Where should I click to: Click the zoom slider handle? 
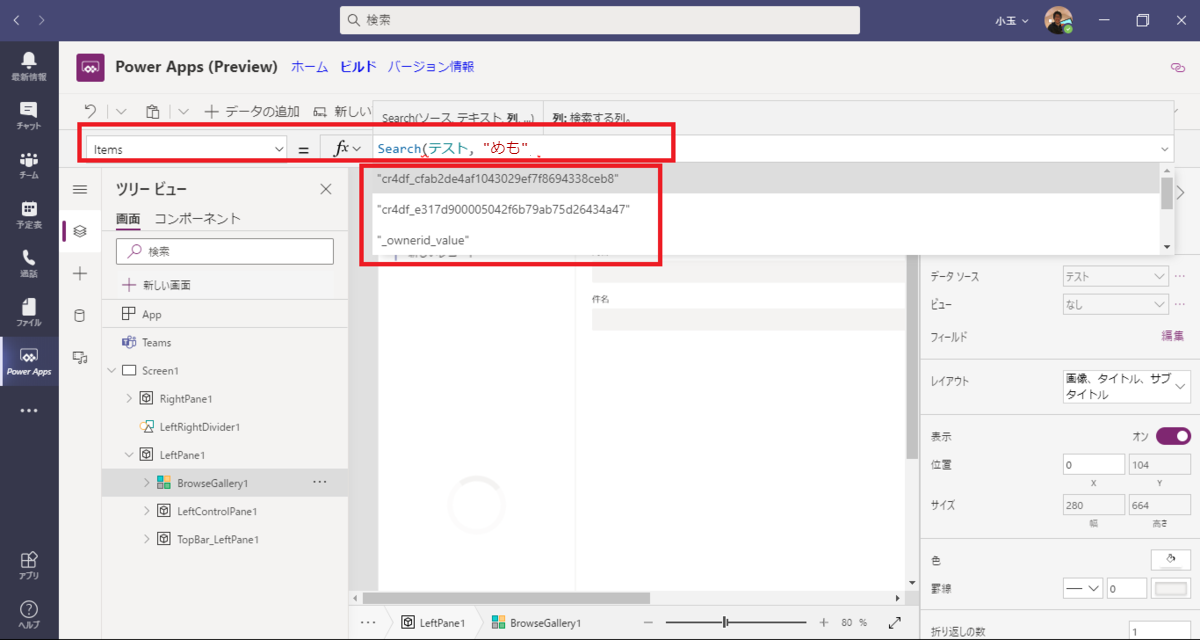(x=725, y=622)
